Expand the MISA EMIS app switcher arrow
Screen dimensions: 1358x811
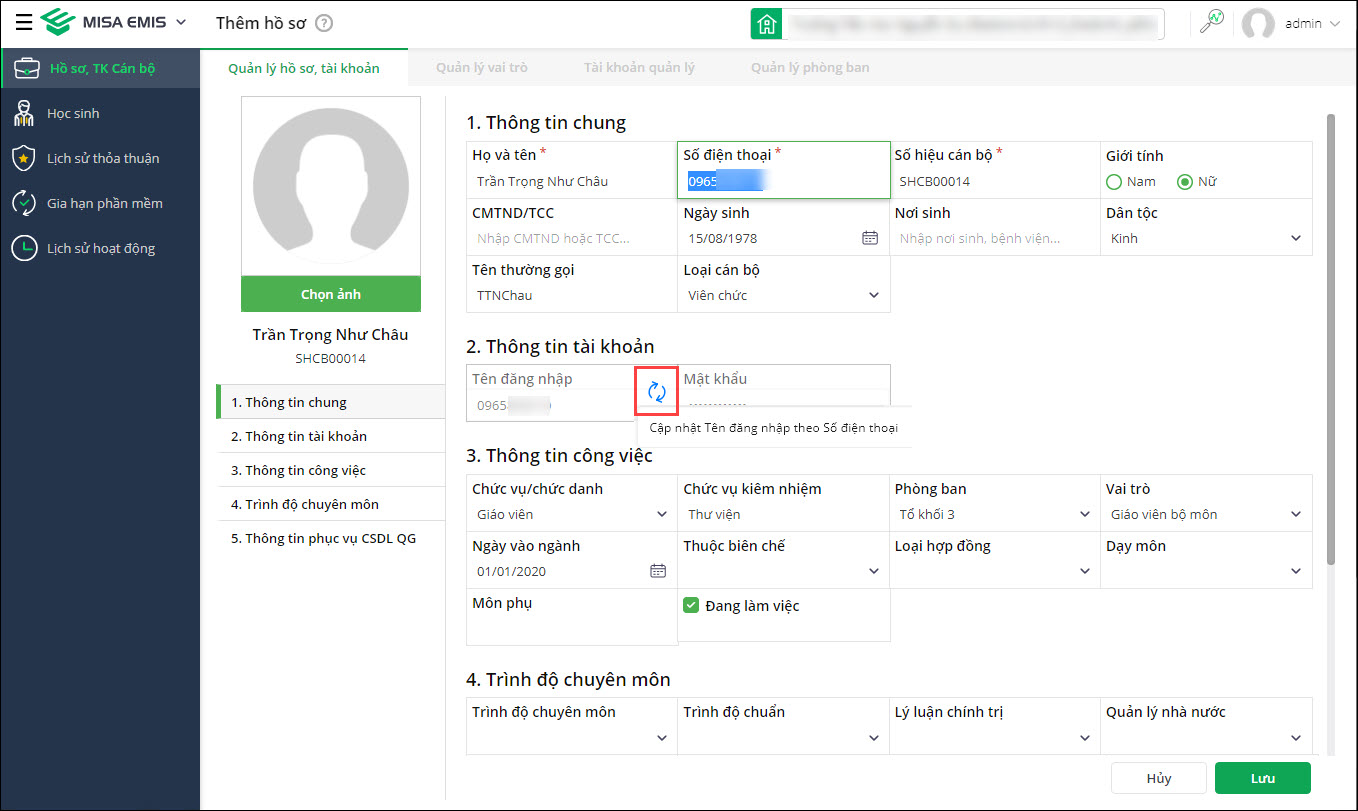pyautogui.click(x=180, y=22)
